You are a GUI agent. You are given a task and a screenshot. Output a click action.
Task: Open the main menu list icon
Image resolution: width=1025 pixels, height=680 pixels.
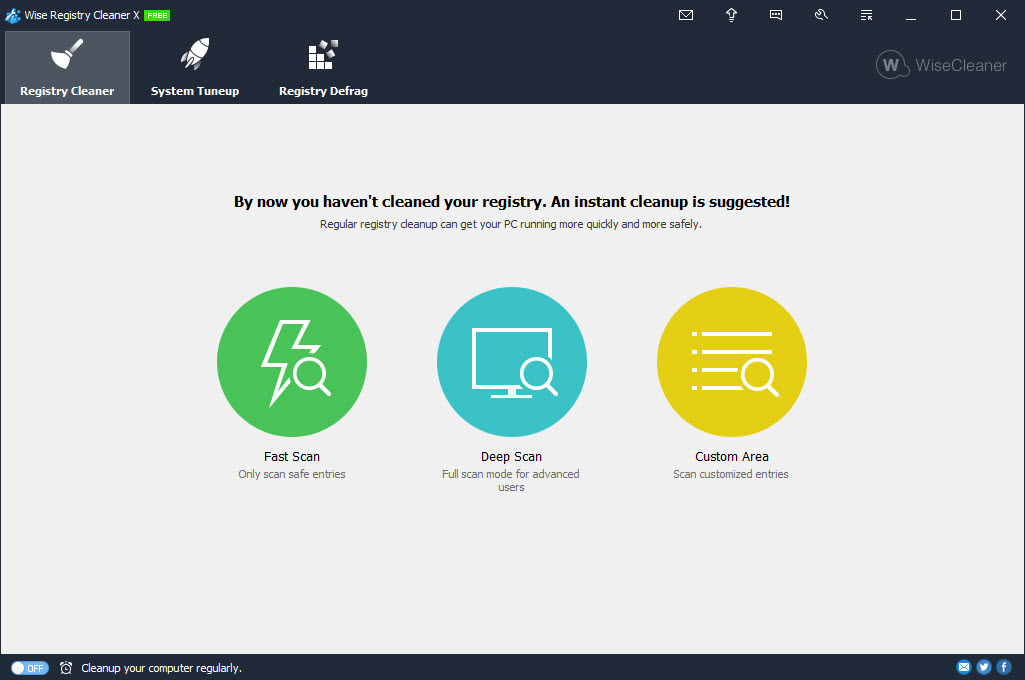coord(866,15)
